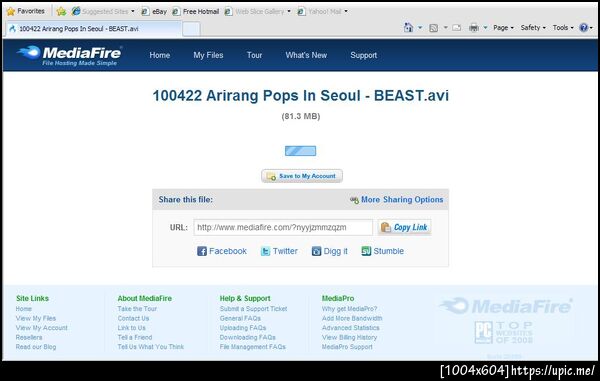Open footer View My Account link
This screenshot has height=381, width=600.
coord(41,328)
